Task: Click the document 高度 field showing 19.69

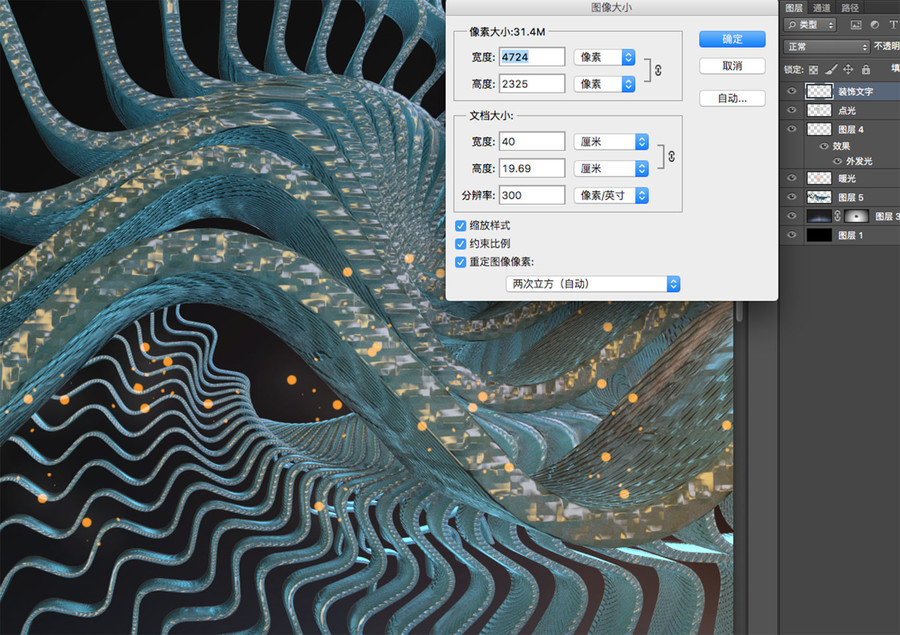Action: [x=532, y=168]
